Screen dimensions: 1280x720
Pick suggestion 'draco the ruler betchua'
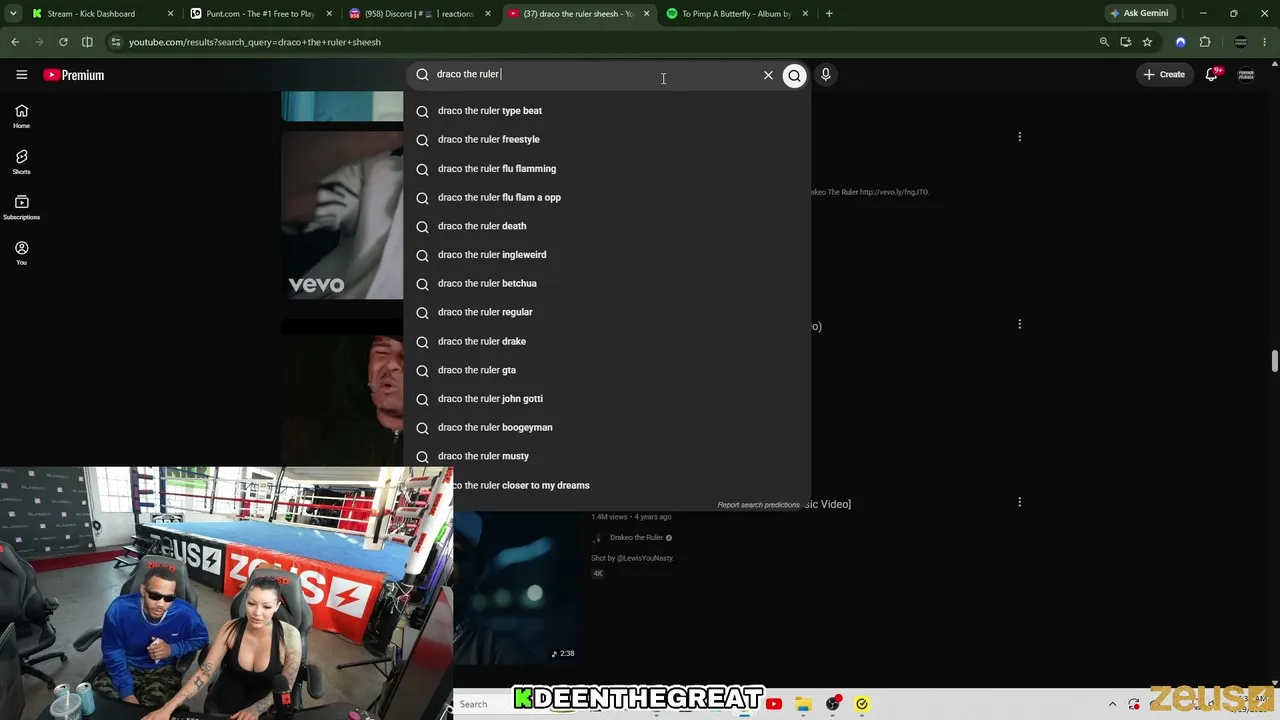(606, 284)
